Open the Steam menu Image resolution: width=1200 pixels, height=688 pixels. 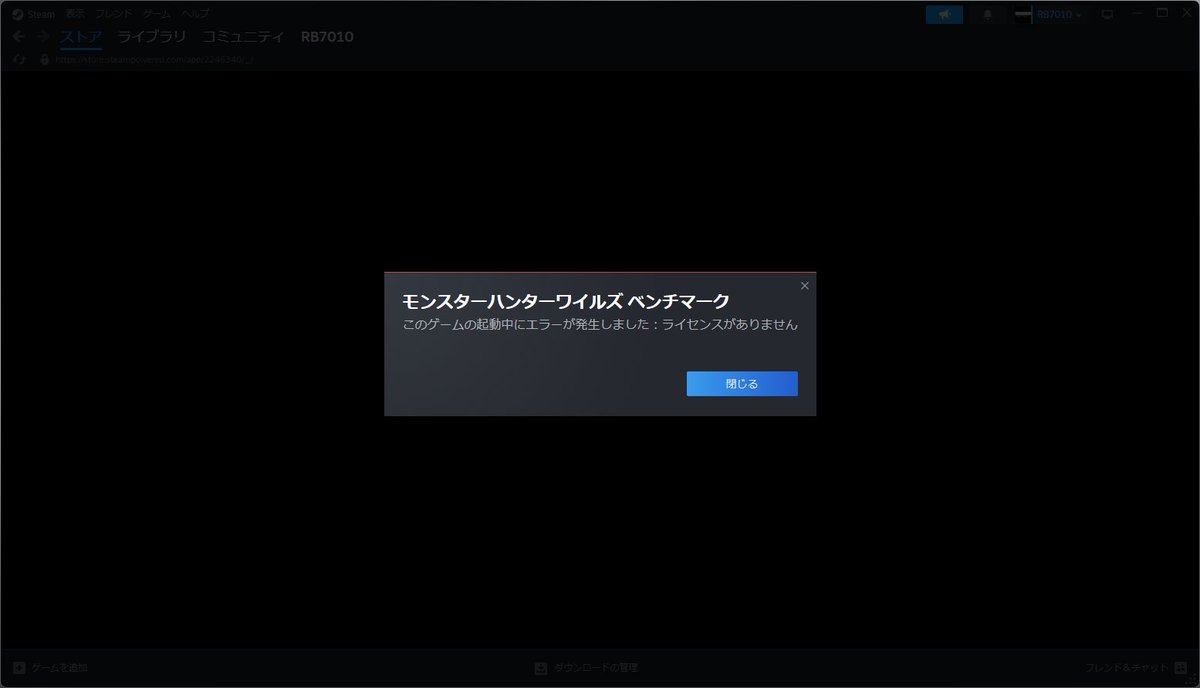pos(34,14)
